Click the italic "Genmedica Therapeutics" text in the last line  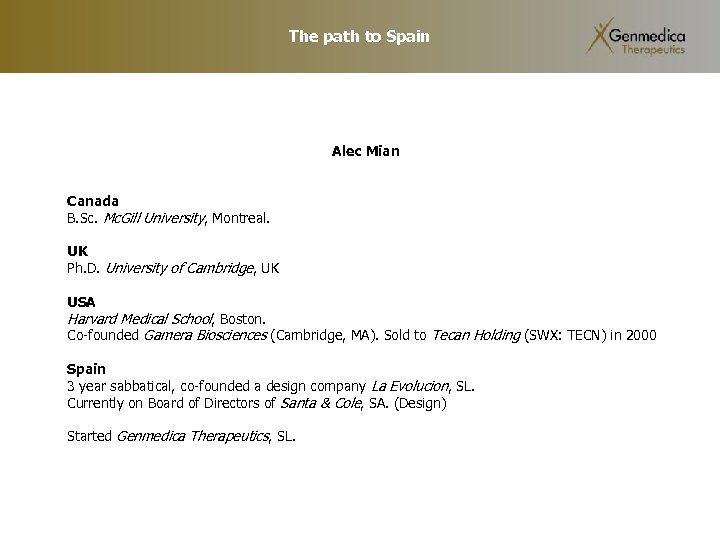pyautogui.click(x=194, y=436)
